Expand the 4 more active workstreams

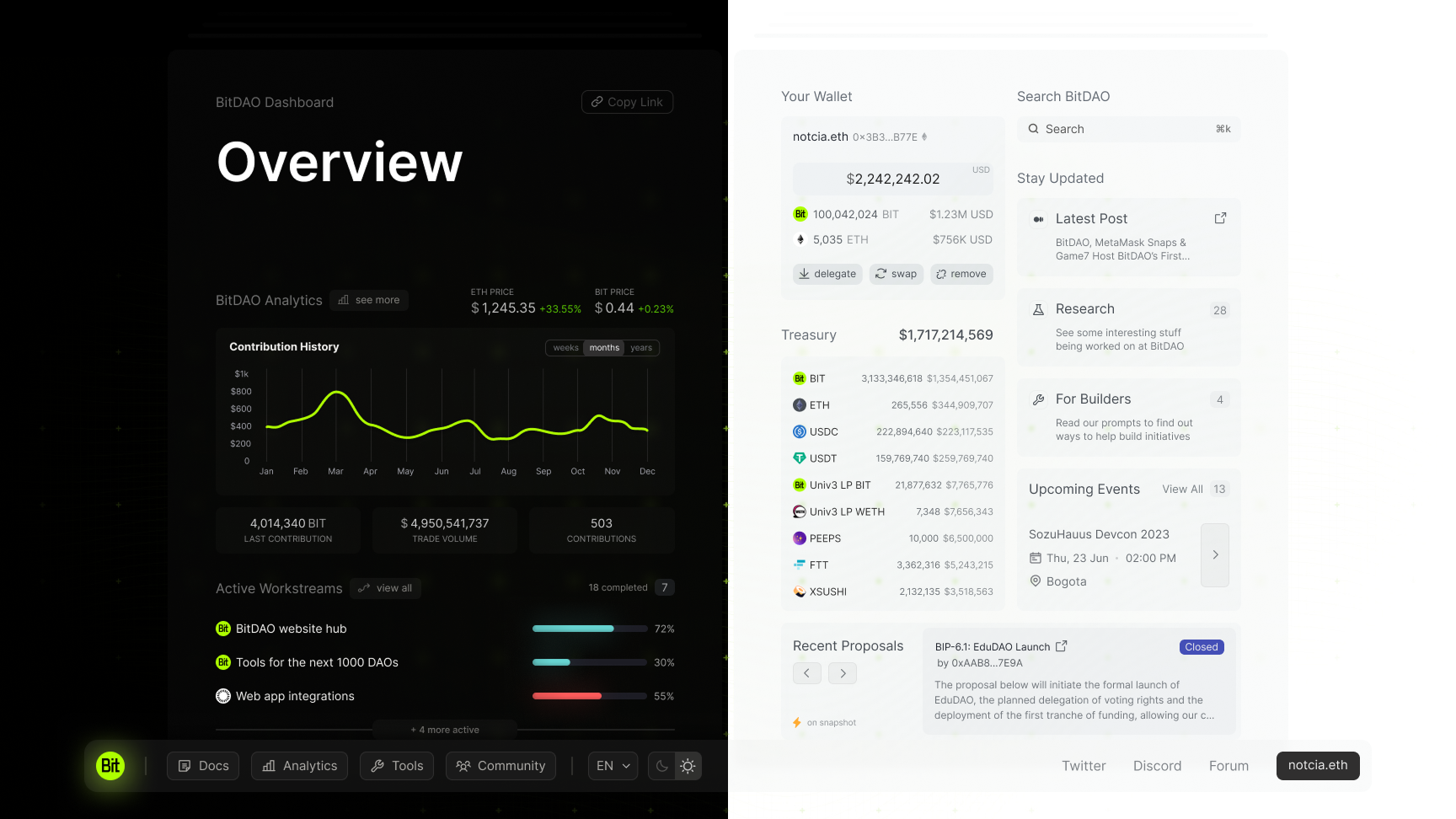pos(445,730)
